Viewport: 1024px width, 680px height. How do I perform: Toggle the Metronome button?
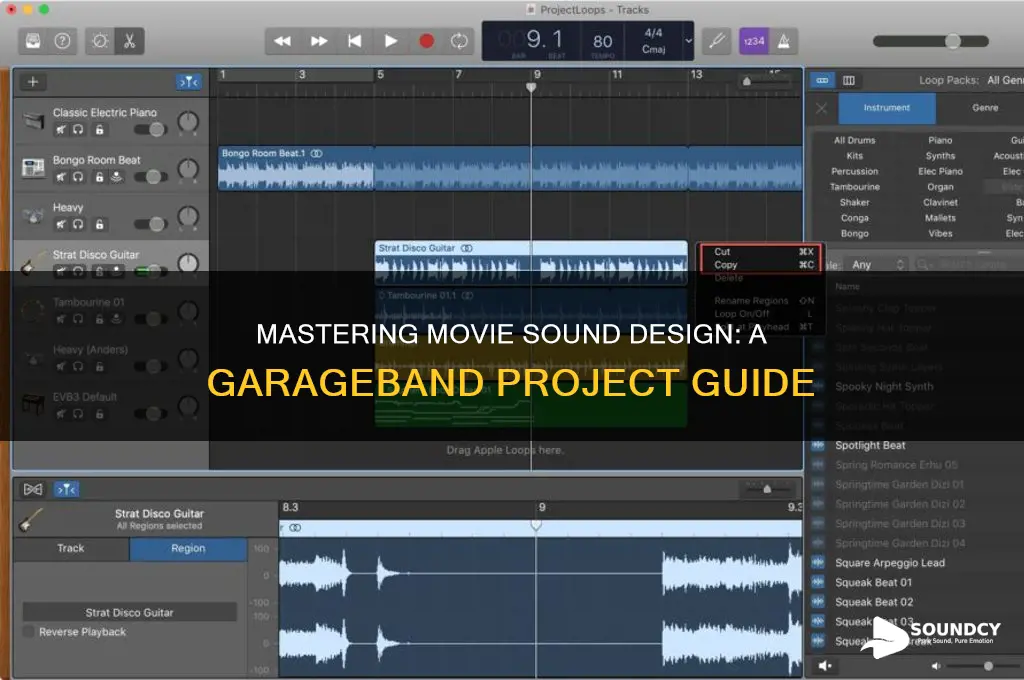(x=784, y=41)
